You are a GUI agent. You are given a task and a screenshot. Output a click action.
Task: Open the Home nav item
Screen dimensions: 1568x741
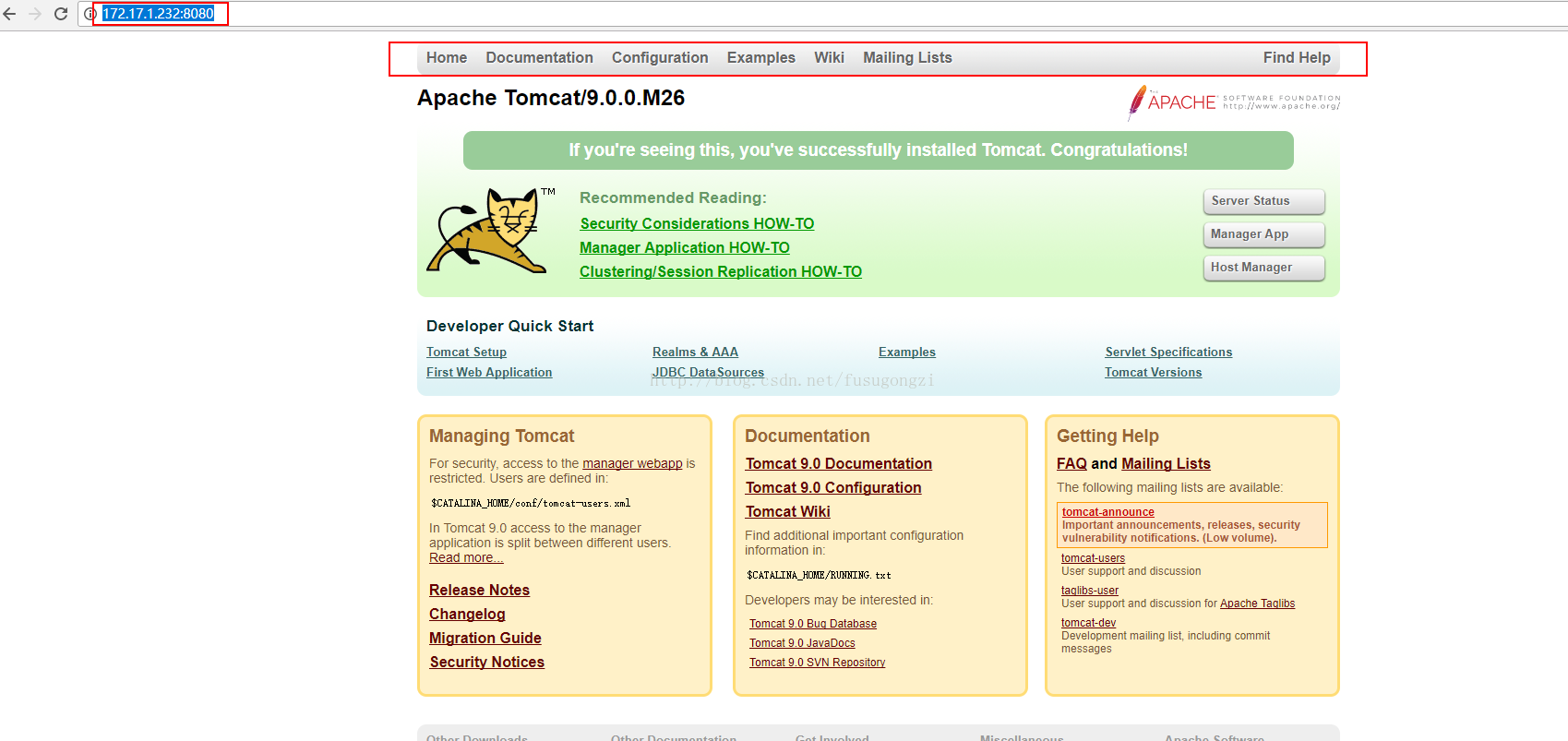[447, 57]
